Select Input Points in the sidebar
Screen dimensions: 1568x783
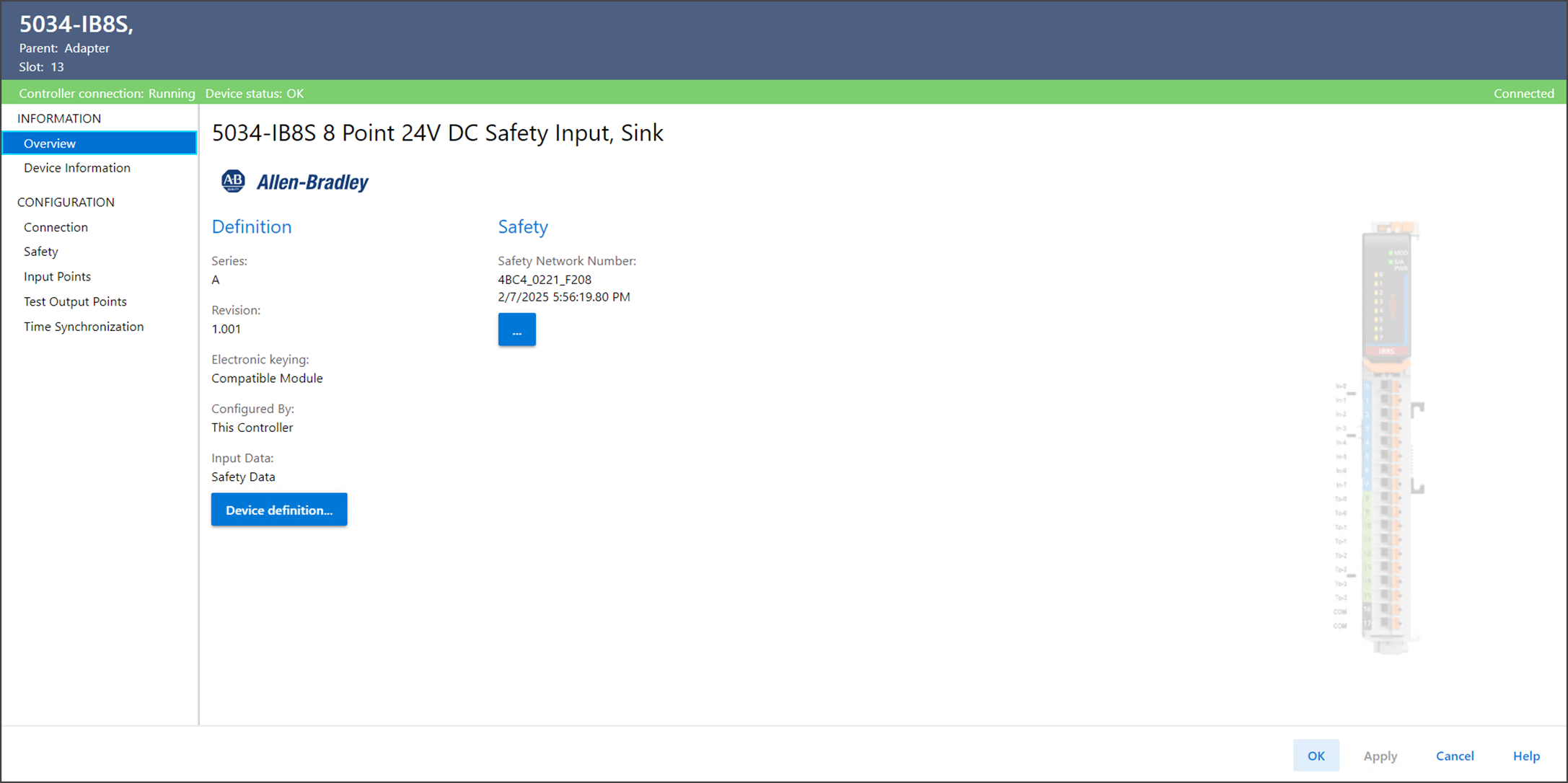point(57,277)
